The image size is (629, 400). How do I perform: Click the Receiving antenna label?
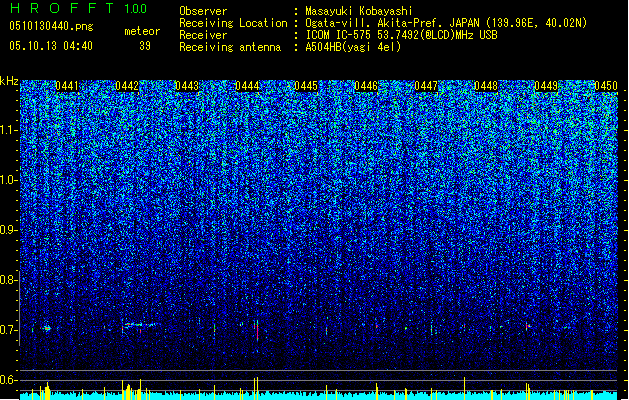point(230,47)
